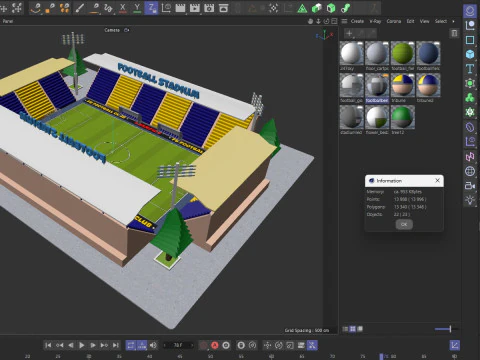Toggle loop playback mode
The height and width of the screenshot is (360, 480).
(x=131, y=345)
